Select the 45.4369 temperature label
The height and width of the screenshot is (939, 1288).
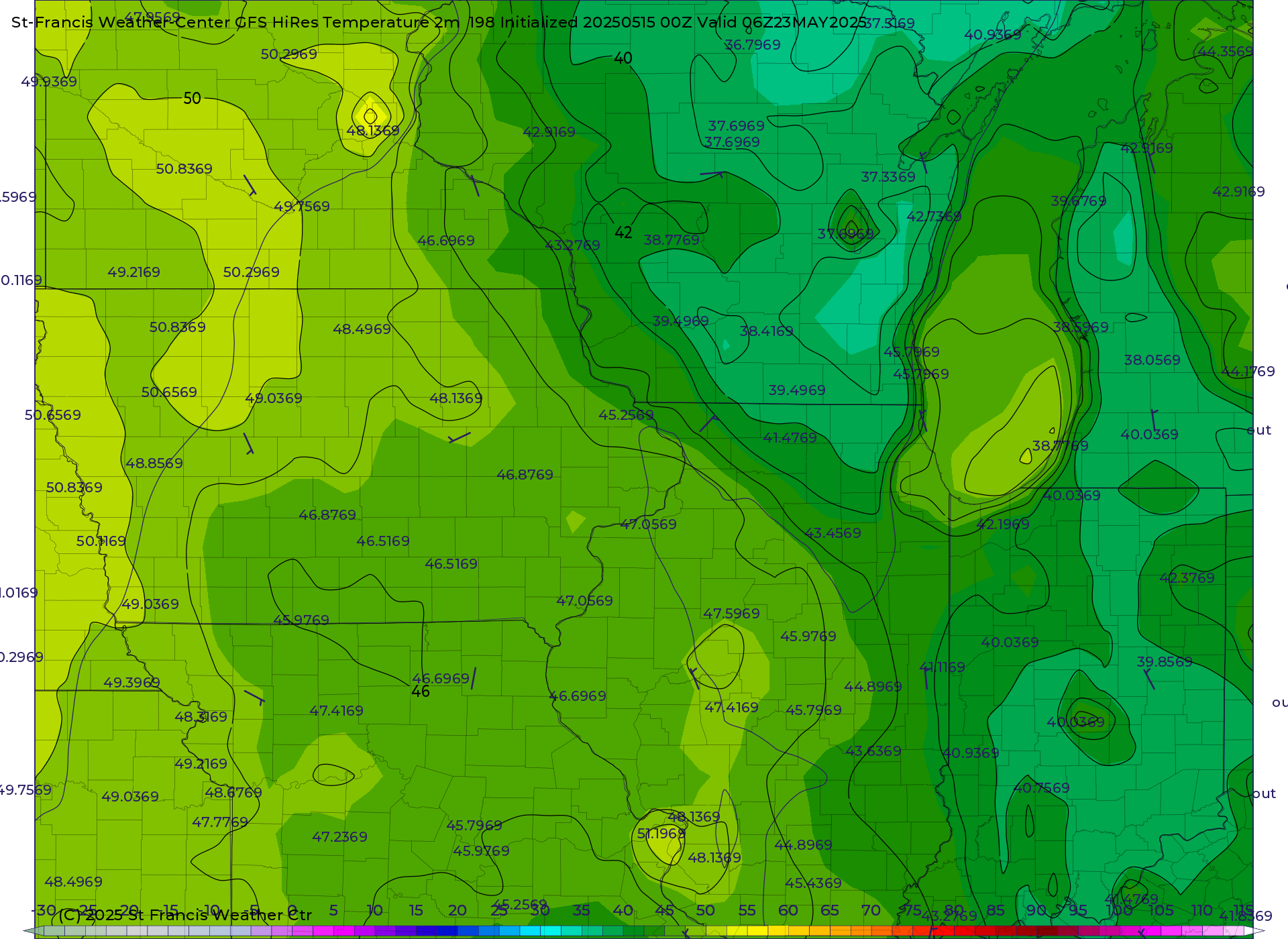tap(813, 883)
